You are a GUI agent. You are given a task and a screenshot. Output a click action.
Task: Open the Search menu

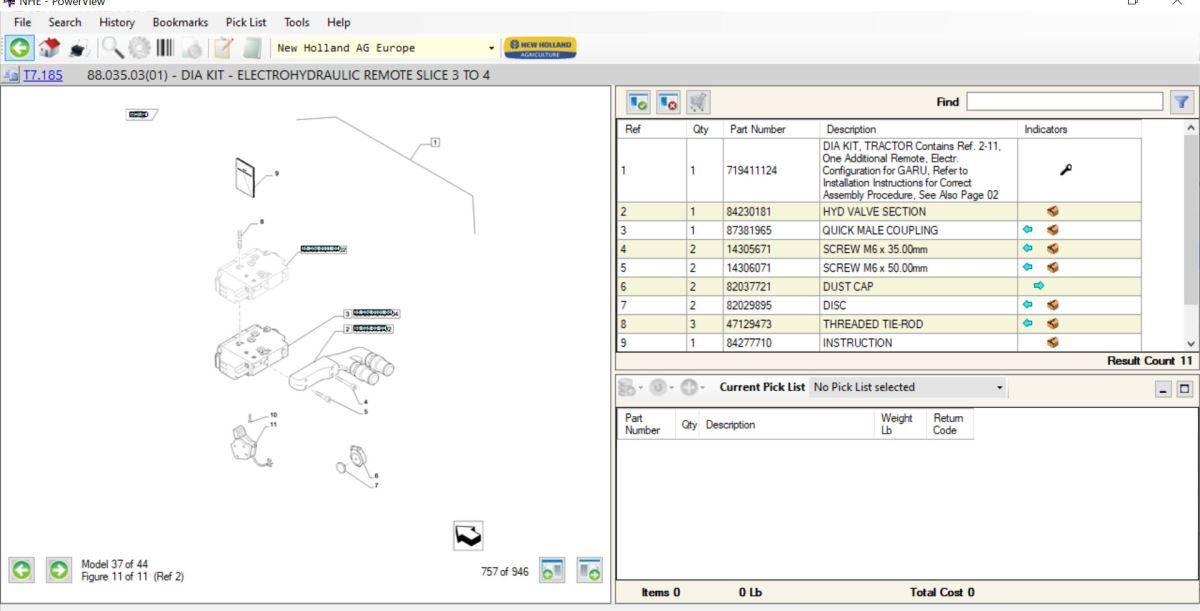(x=65, y=22)
